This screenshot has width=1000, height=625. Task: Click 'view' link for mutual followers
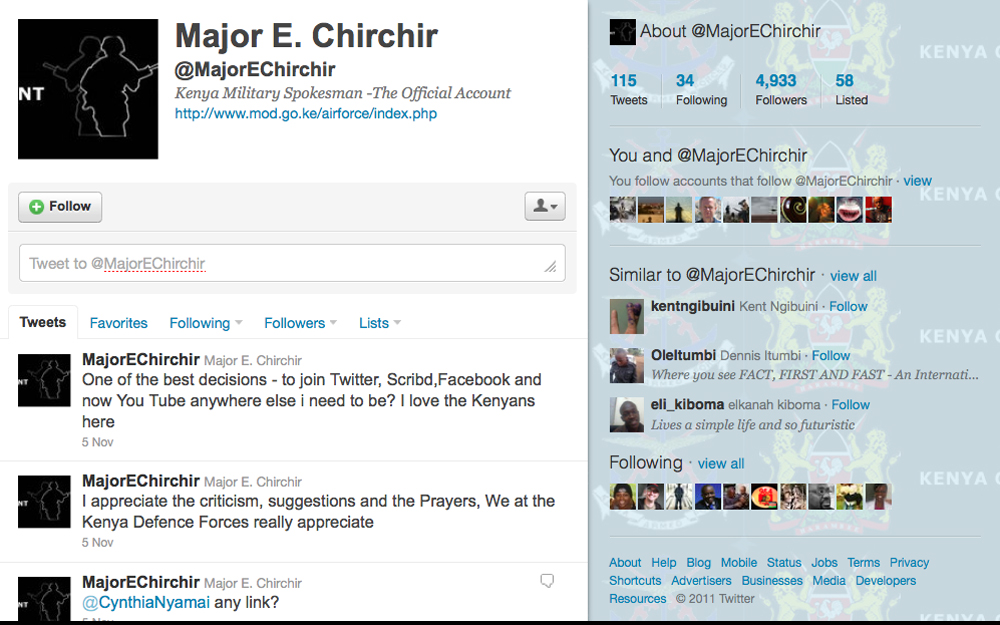pyautogui.click(x=918, y=180)
